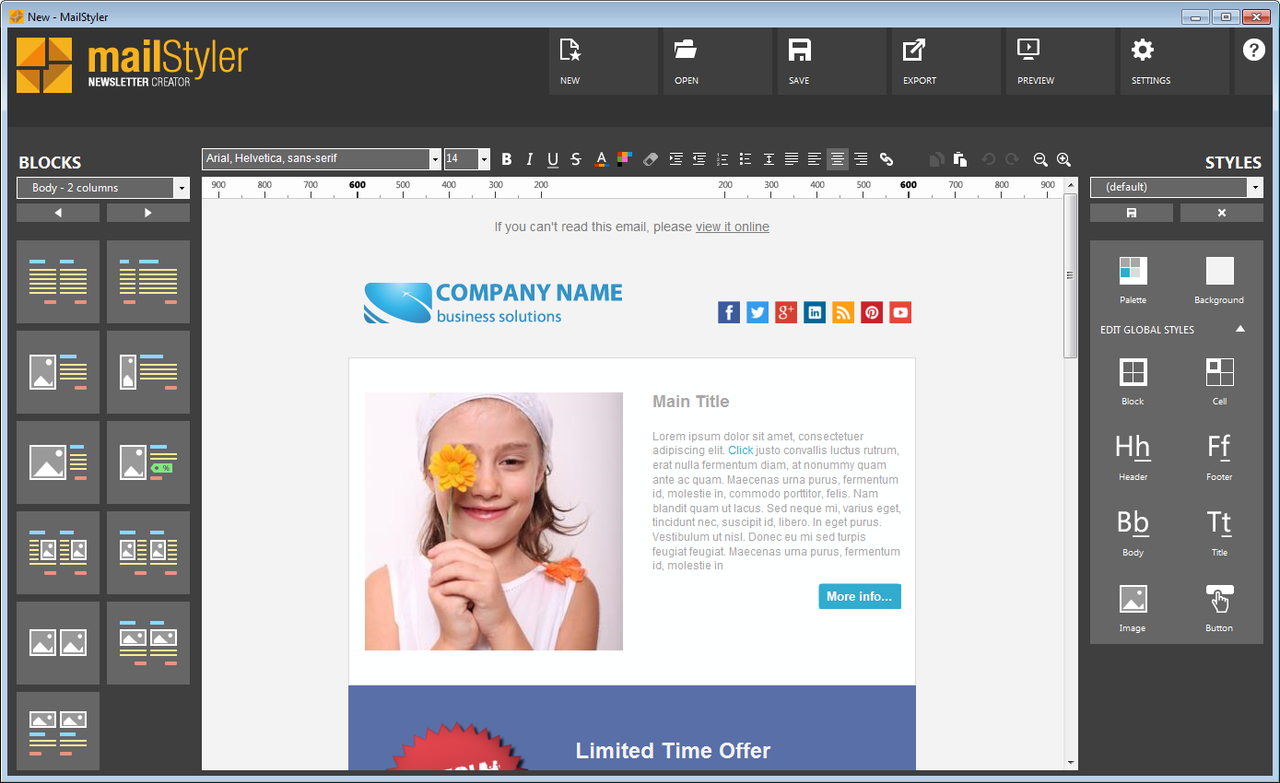
Task: Edit global Footer style
Action: (x=1219, y=456)
